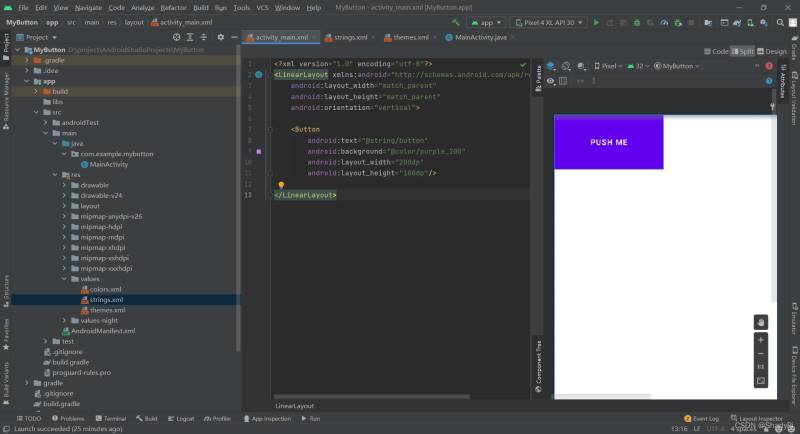800x434 pixels.
Task: Open the app run configuration dropdown
Action: (x=487, y=21)
